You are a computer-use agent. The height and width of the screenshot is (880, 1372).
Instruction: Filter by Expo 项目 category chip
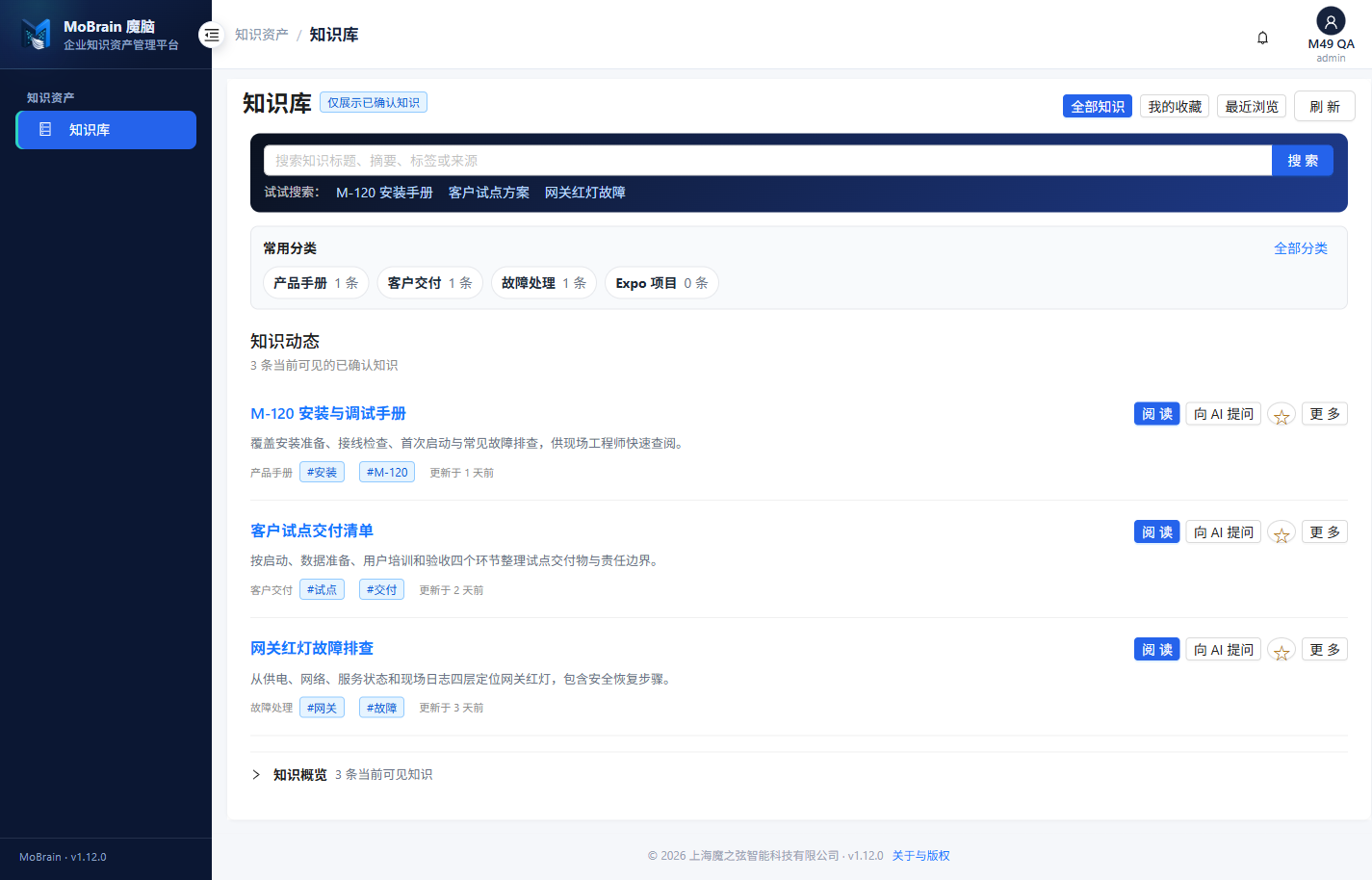[x=661, y=283]
